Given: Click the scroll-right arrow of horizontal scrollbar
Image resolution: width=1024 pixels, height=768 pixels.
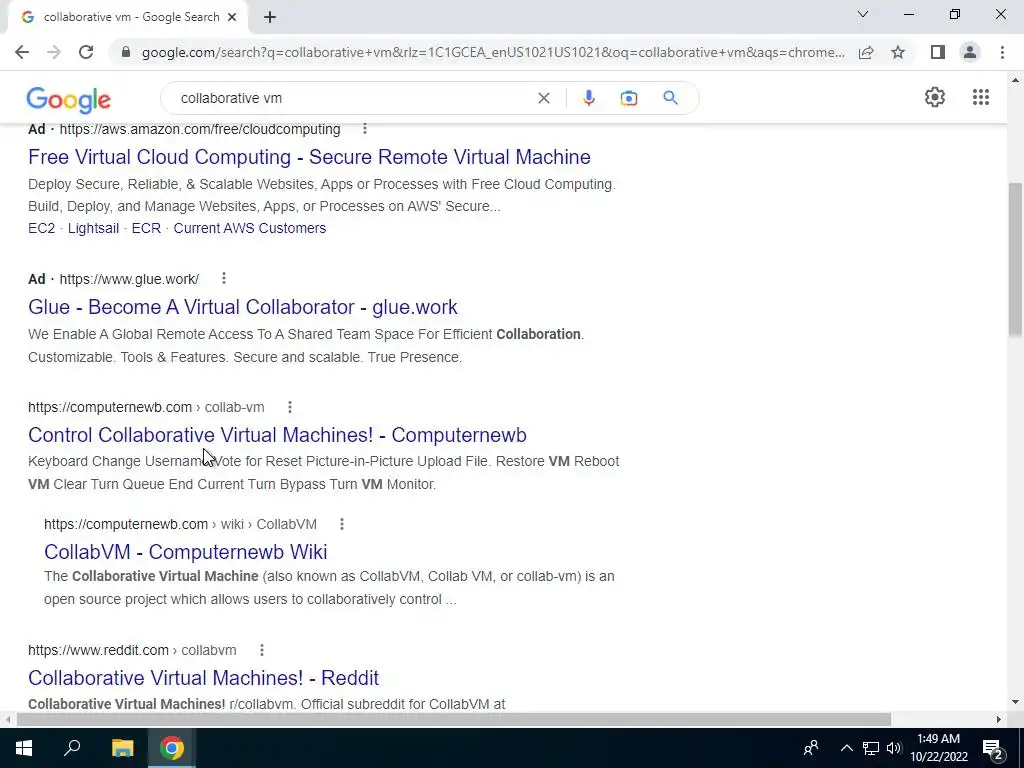Looking at the screenshot, I should [999, 719].
